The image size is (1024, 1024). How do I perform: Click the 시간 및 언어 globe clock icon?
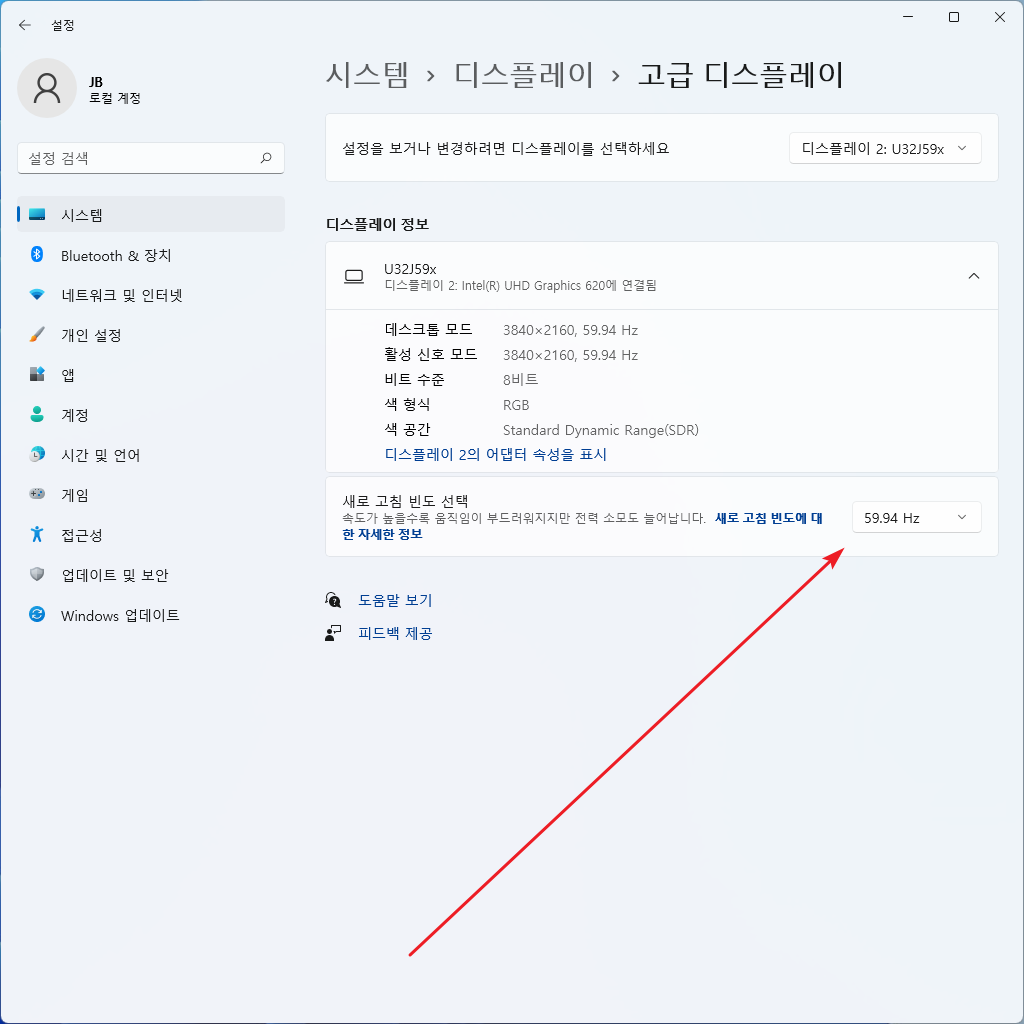[x=37, y=454]
